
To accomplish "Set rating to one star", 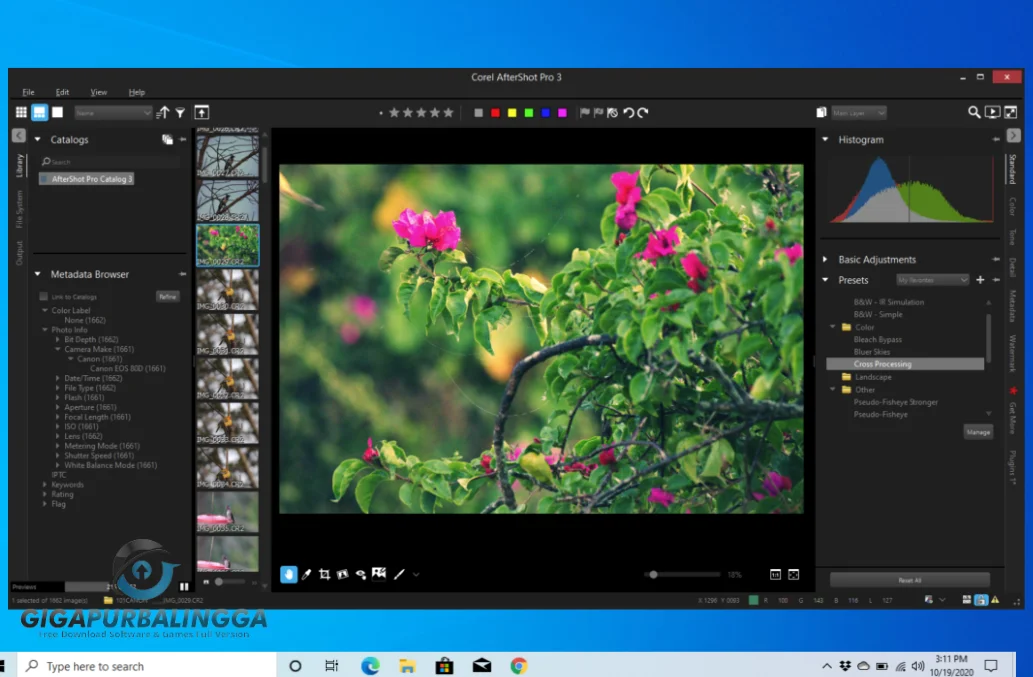I will point(394,113).
